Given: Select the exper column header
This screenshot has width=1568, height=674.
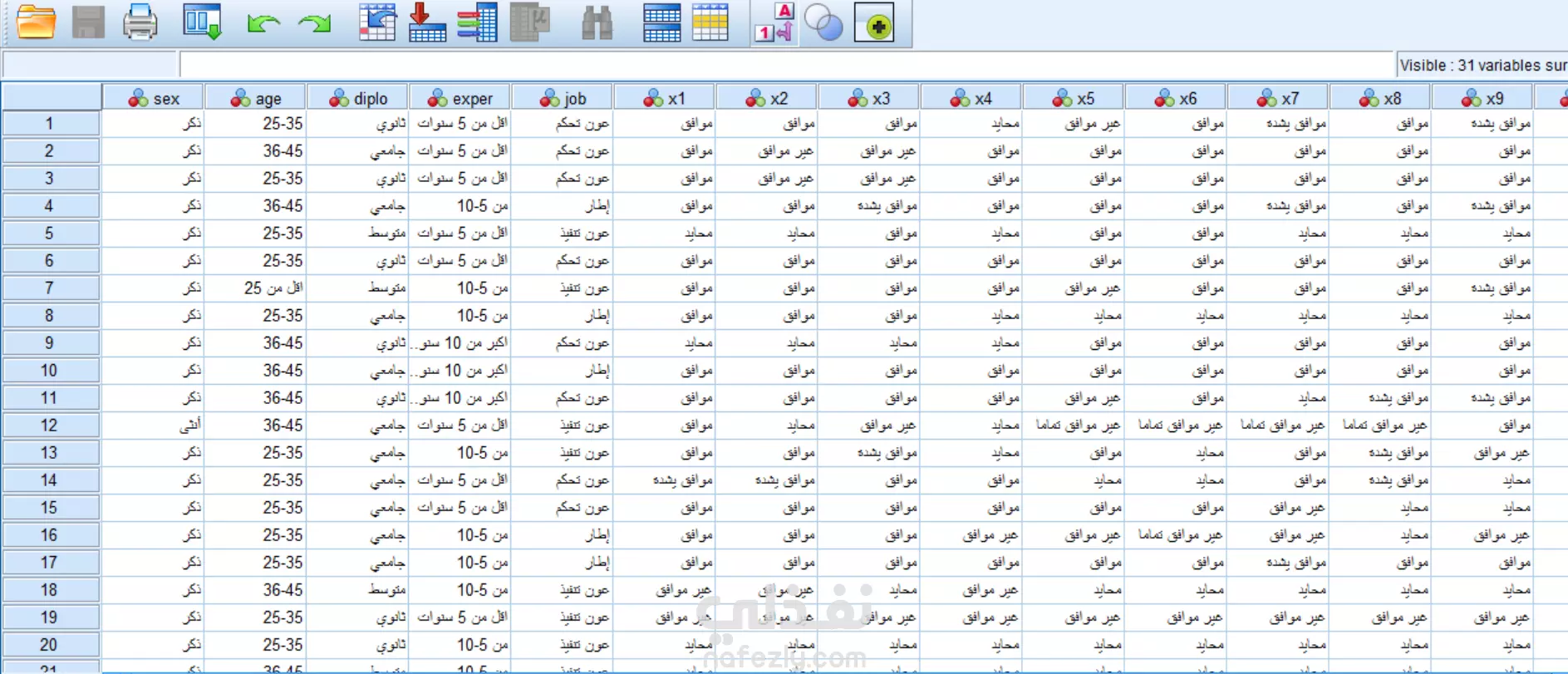Looking at the screenshot, I should [x=460, y=98].
